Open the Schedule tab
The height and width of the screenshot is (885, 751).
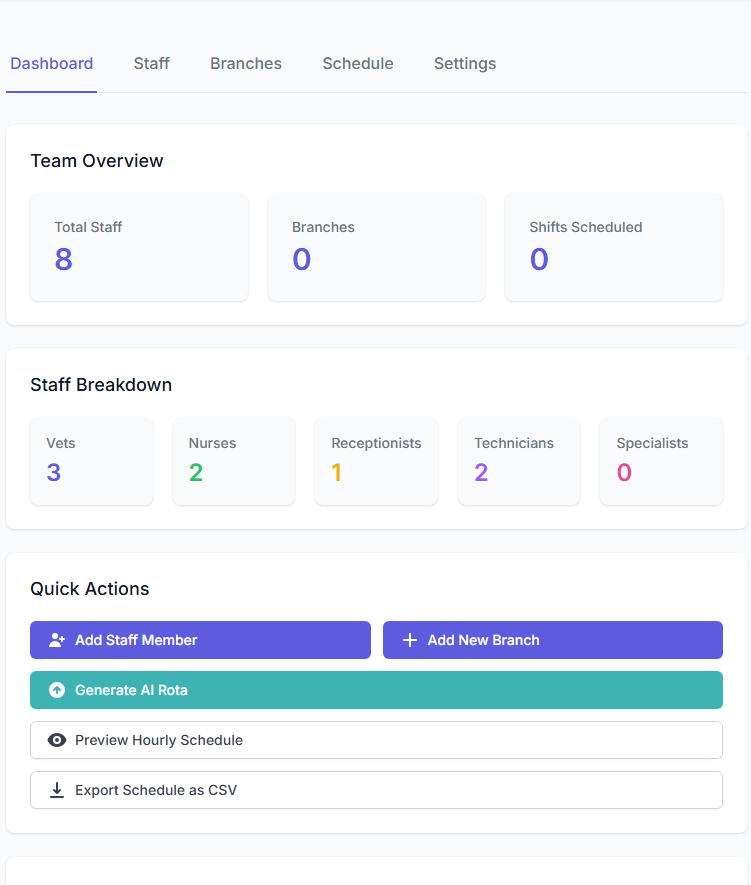(358, 64)
